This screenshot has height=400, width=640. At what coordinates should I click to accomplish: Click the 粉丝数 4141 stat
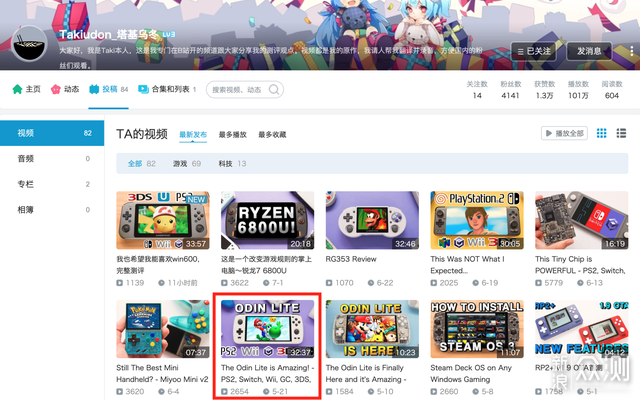pos(511,90)
